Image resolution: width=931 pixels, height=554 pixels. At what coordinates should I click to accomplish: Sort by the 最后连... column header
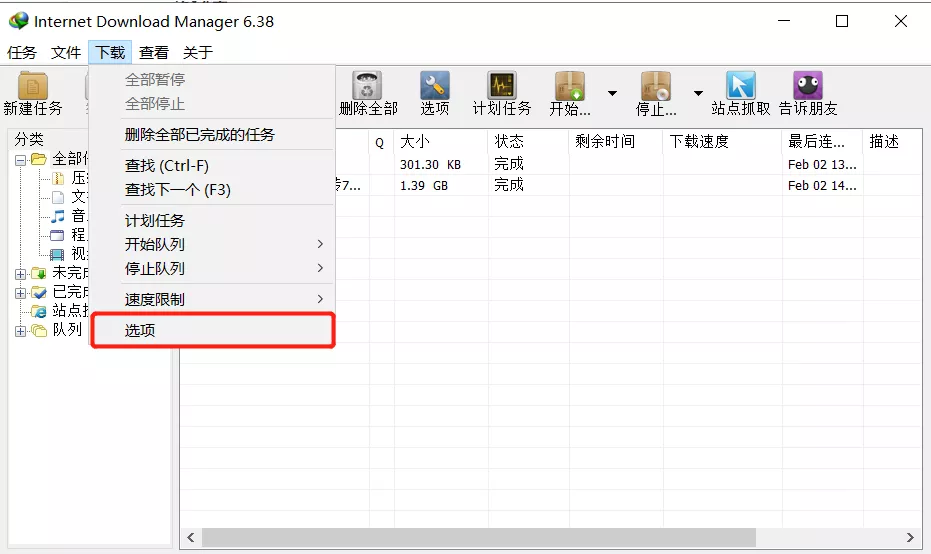tap(823, 141)
